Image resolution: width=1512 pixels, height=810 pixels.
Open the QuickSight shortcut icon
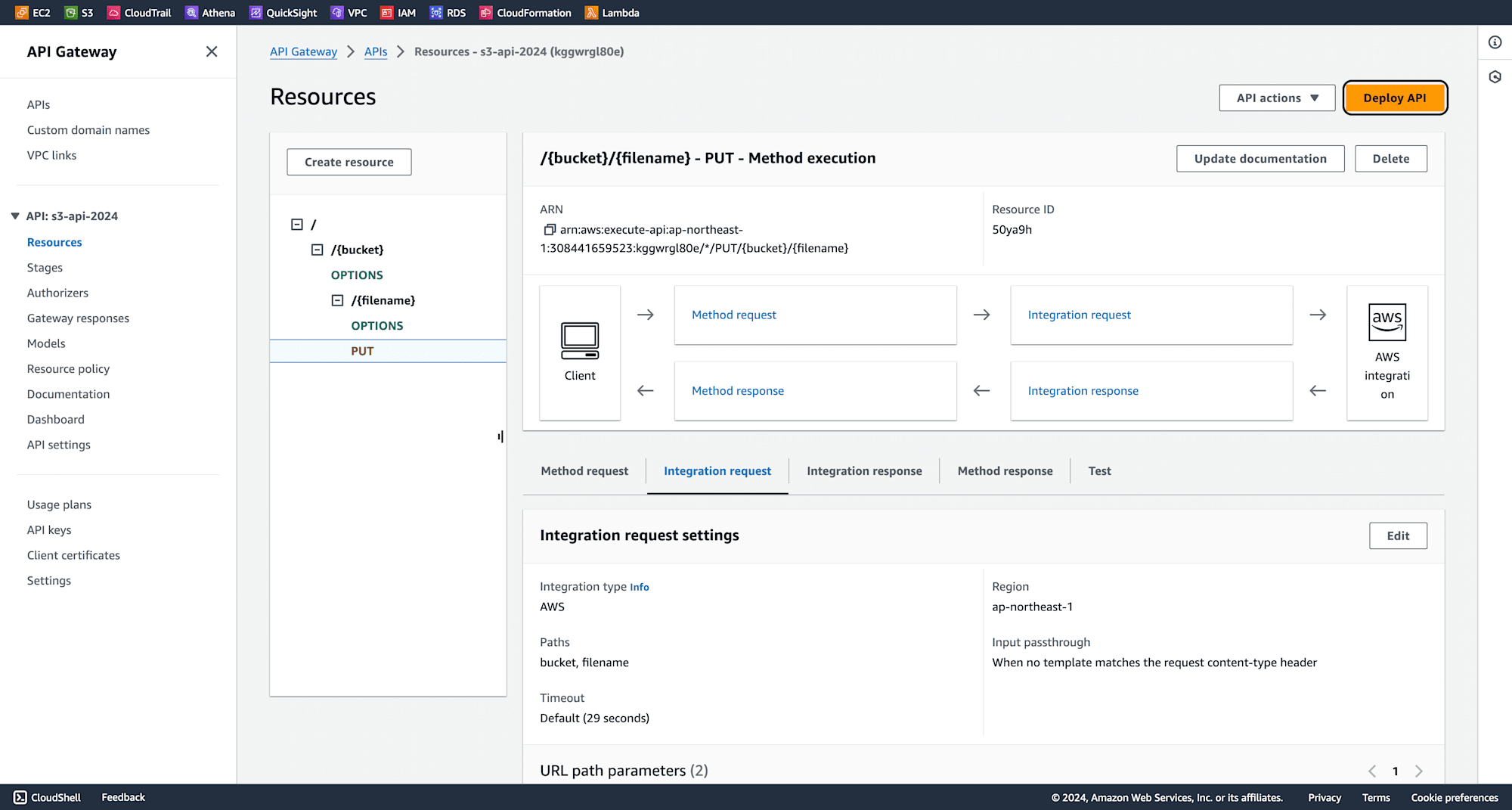(x=256, y=13)
